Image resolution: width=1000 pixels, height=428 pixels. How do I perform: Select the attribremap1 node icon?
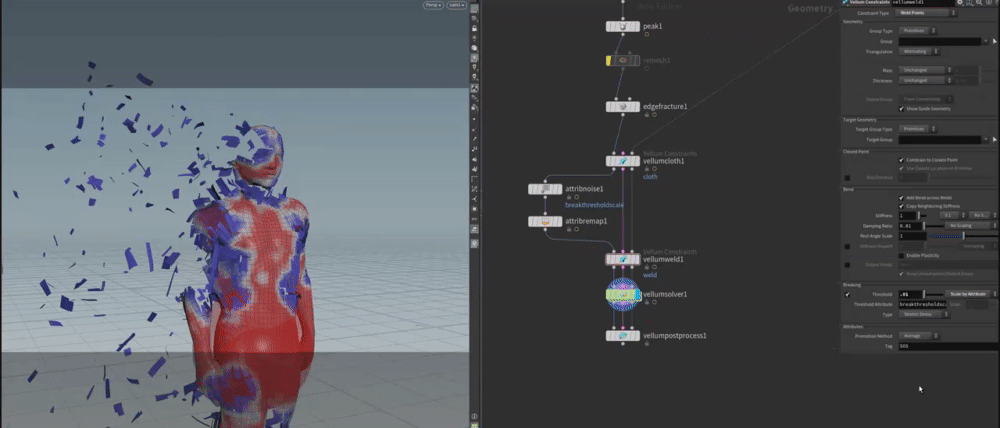click(x=545, y=221)
